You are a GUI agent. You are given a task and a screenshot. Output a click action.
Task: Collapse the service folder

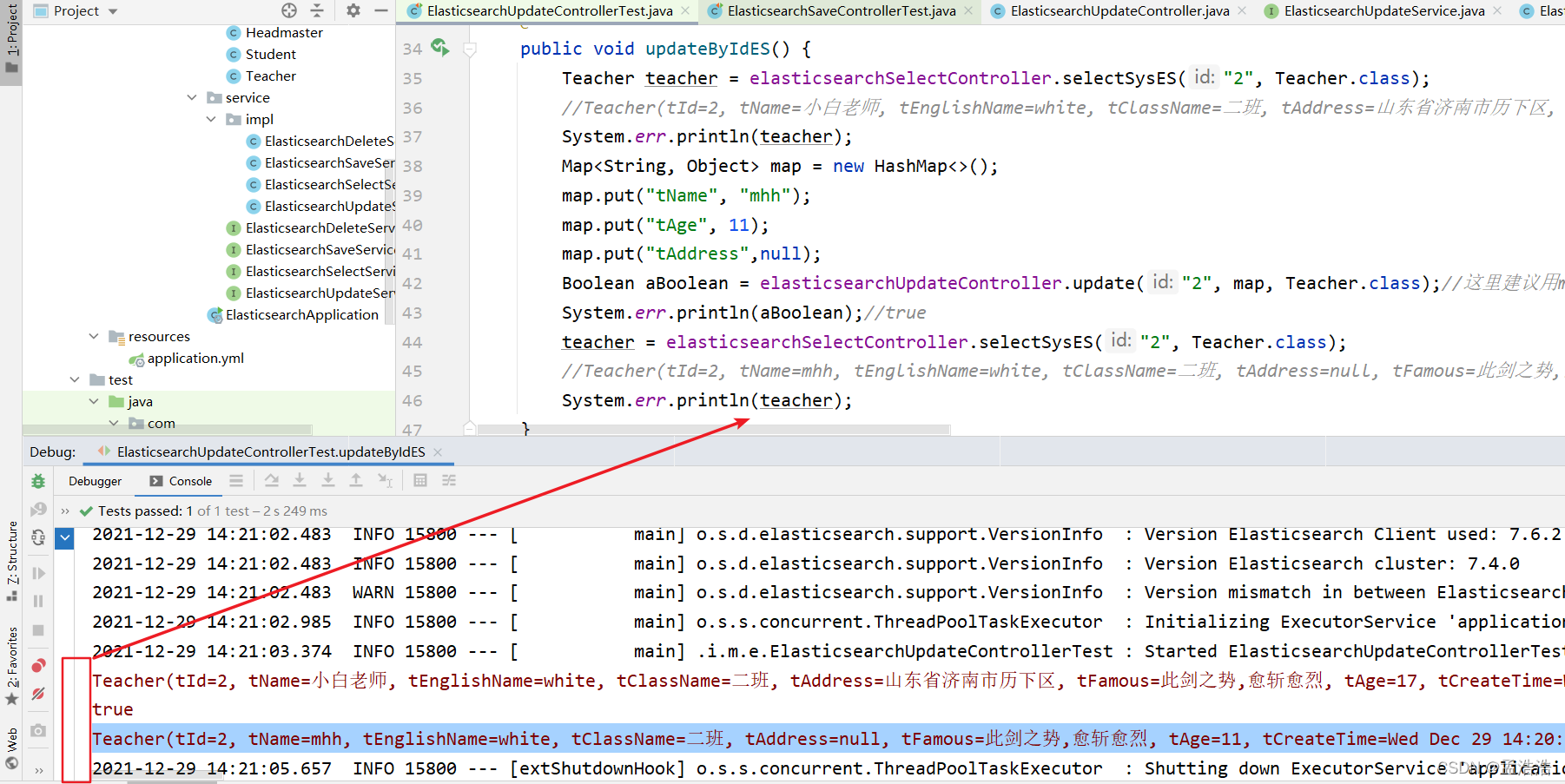tap(192, 97)
